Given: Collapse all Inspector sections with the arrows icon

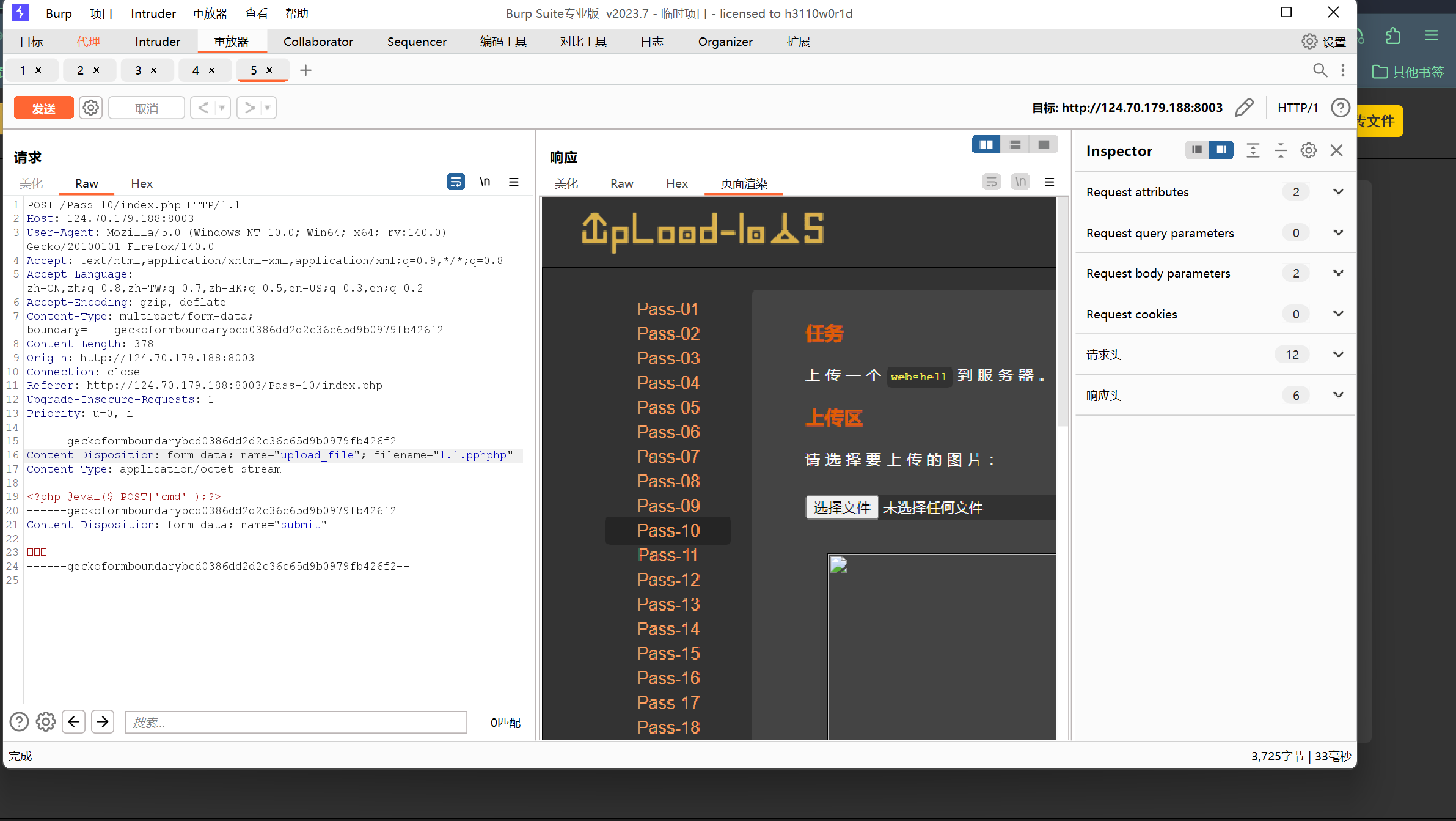Looking at the screenshot, I should click(1281, 150).
